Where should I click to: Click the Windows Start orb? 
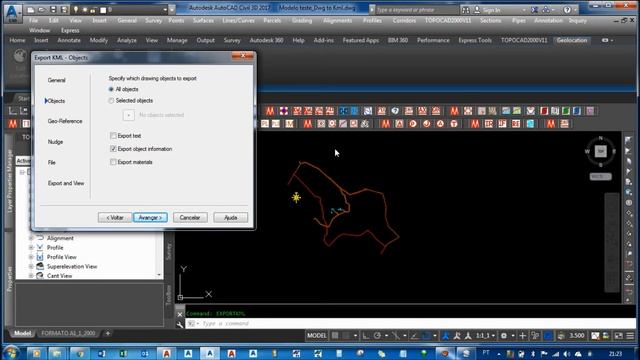click(x=11, y=353)
